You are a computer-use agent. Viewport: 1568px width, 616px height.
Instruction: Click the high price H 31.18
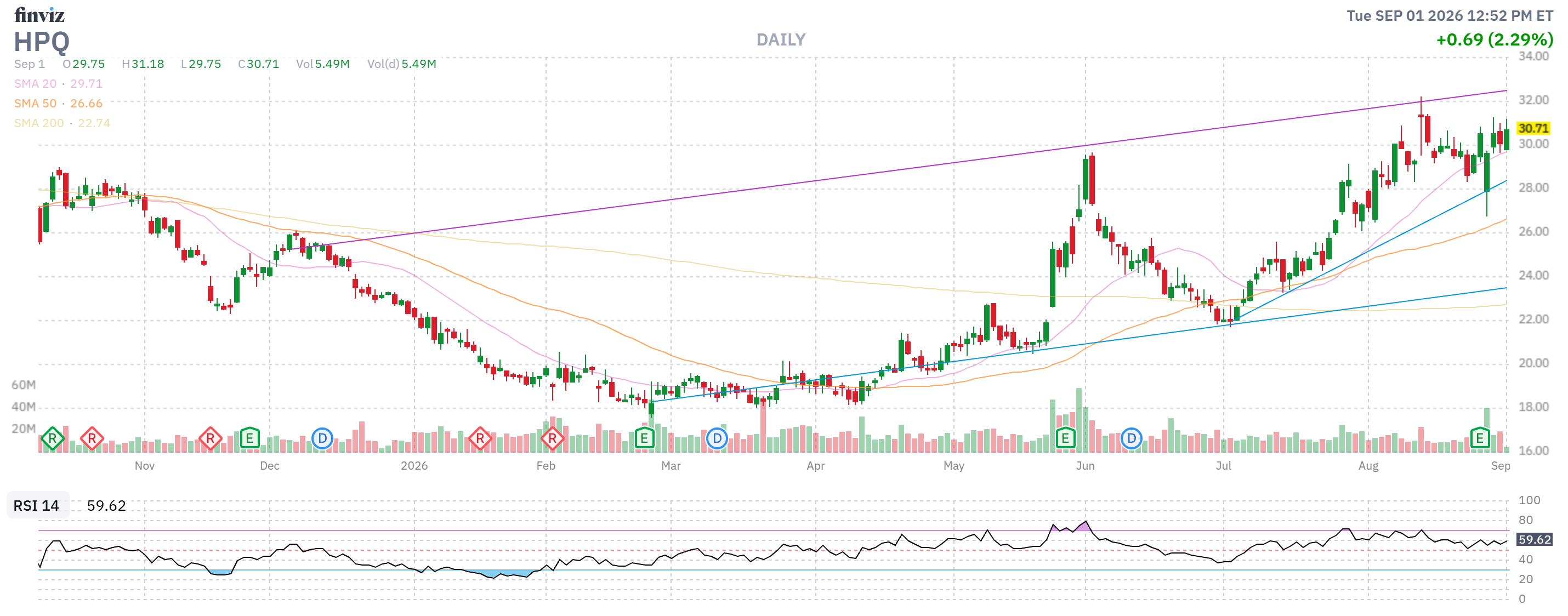[x=143, y=65]
